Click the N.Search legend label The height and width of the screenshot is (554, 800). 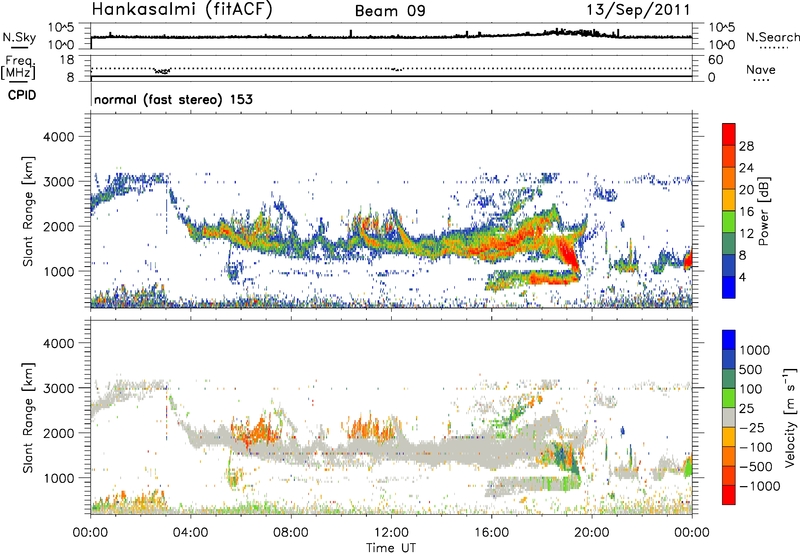click(x=772, y=37)
